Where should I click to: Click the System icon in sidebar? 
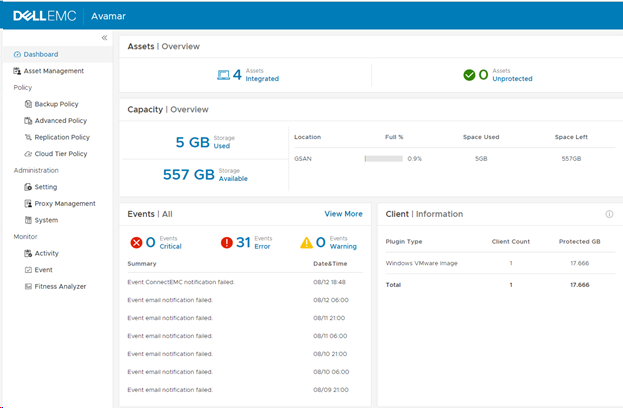click(x=27, y=220)
